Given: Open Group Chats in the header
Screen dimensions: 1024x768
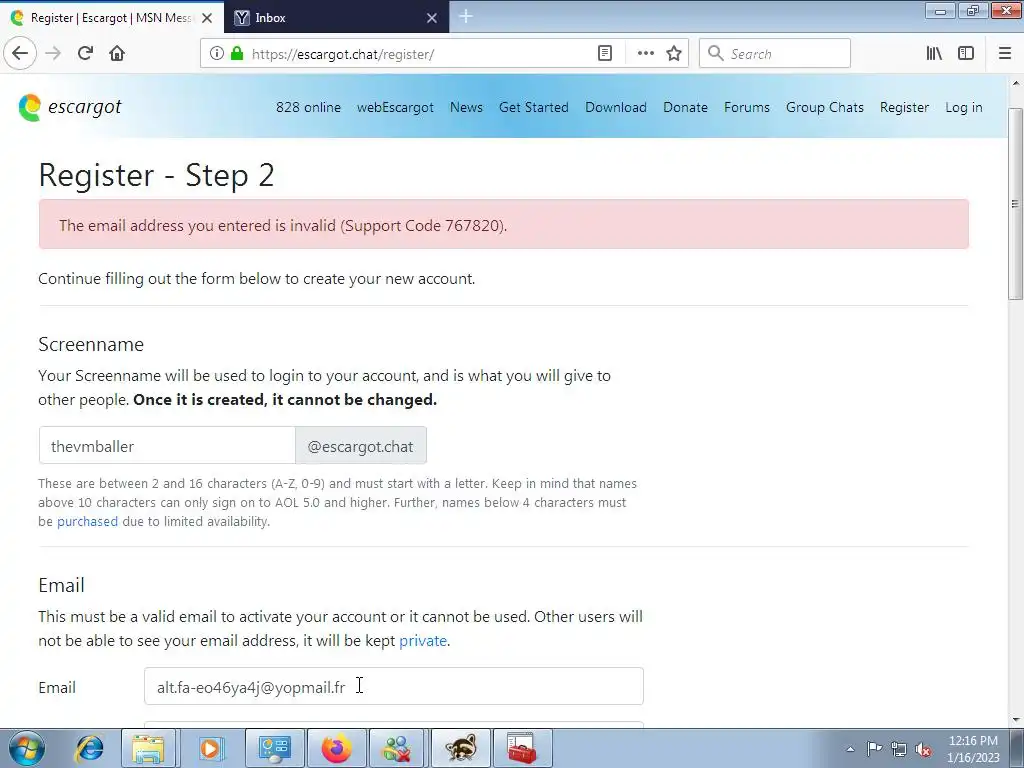Looking at the screenshot, I should (825, 107).
